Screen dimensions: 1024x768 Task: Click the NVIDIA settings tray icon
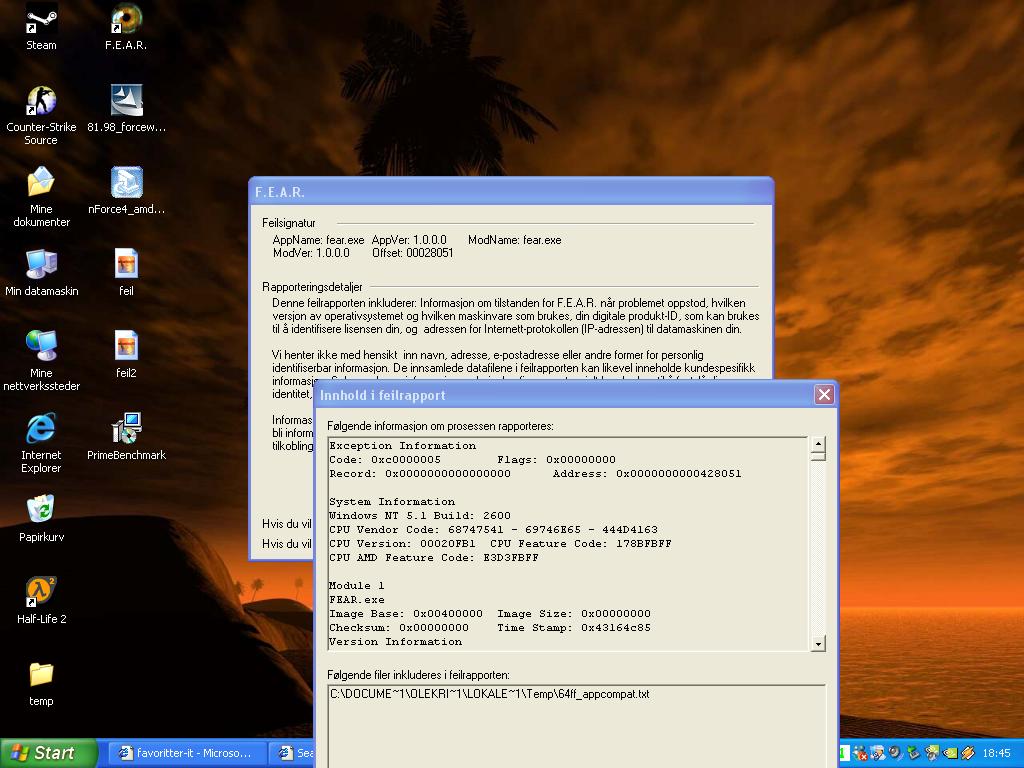click(x=950, y=754)
